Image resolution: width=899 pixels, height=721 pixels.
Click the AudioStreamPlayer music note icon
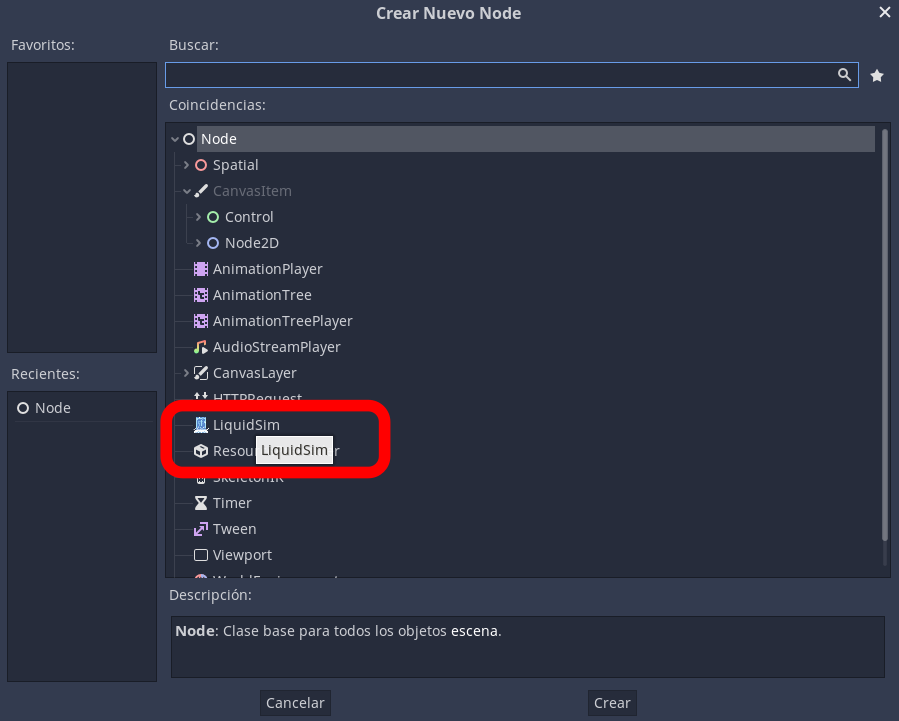coord(201,347)
